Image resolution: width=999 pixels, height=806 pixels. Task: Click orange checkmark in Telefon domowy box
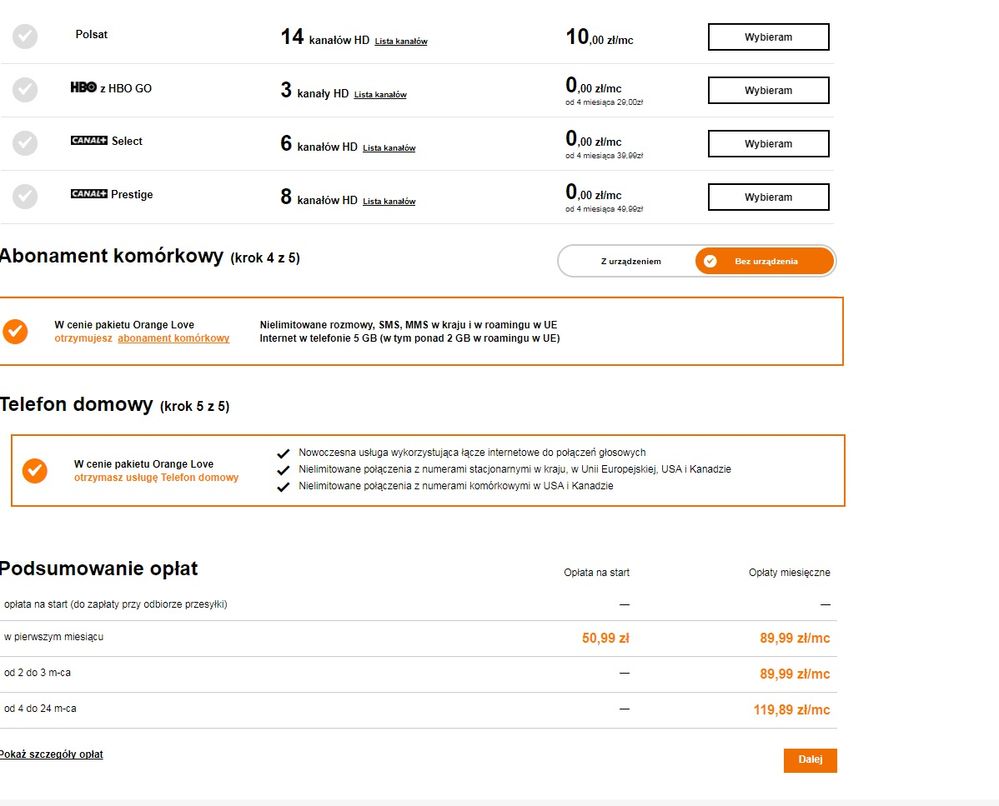pos(35,470)
